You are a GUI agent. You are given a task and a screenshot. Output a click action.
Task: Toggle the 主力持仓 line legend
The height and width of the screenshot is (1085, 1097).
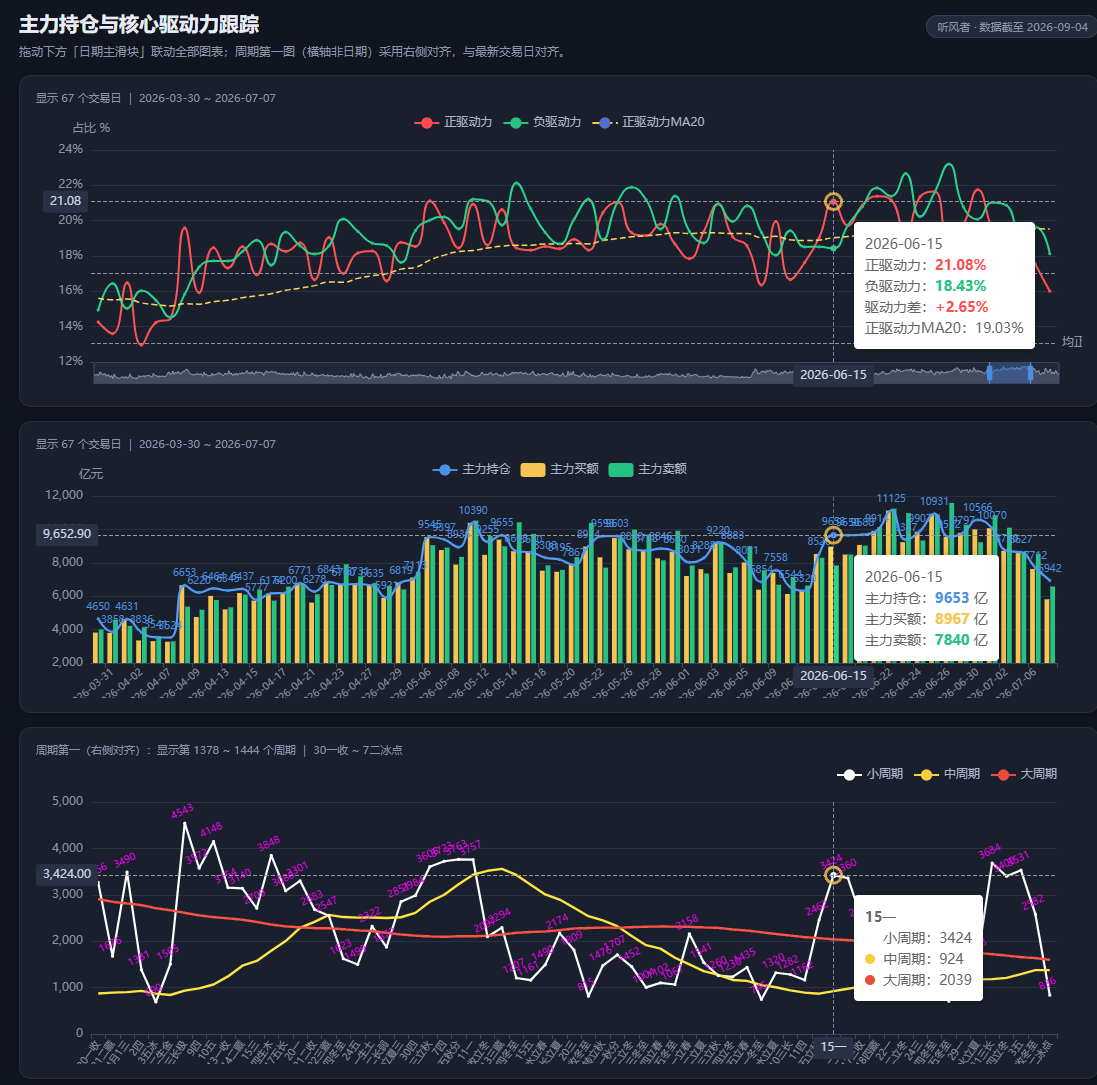[x=472, y=469]
